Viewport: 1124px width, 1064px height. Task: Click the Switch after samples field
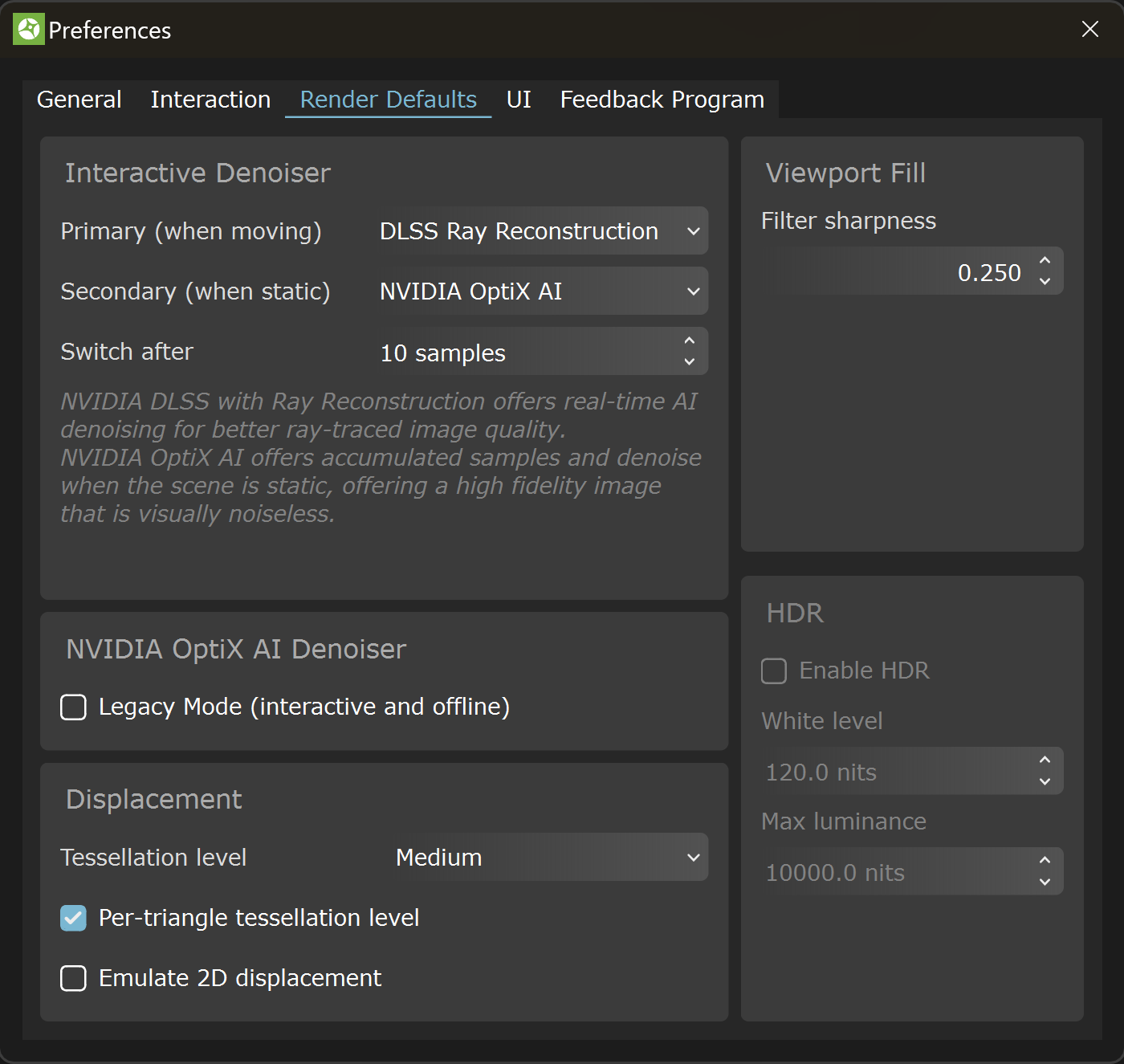(x=540, y=352)
